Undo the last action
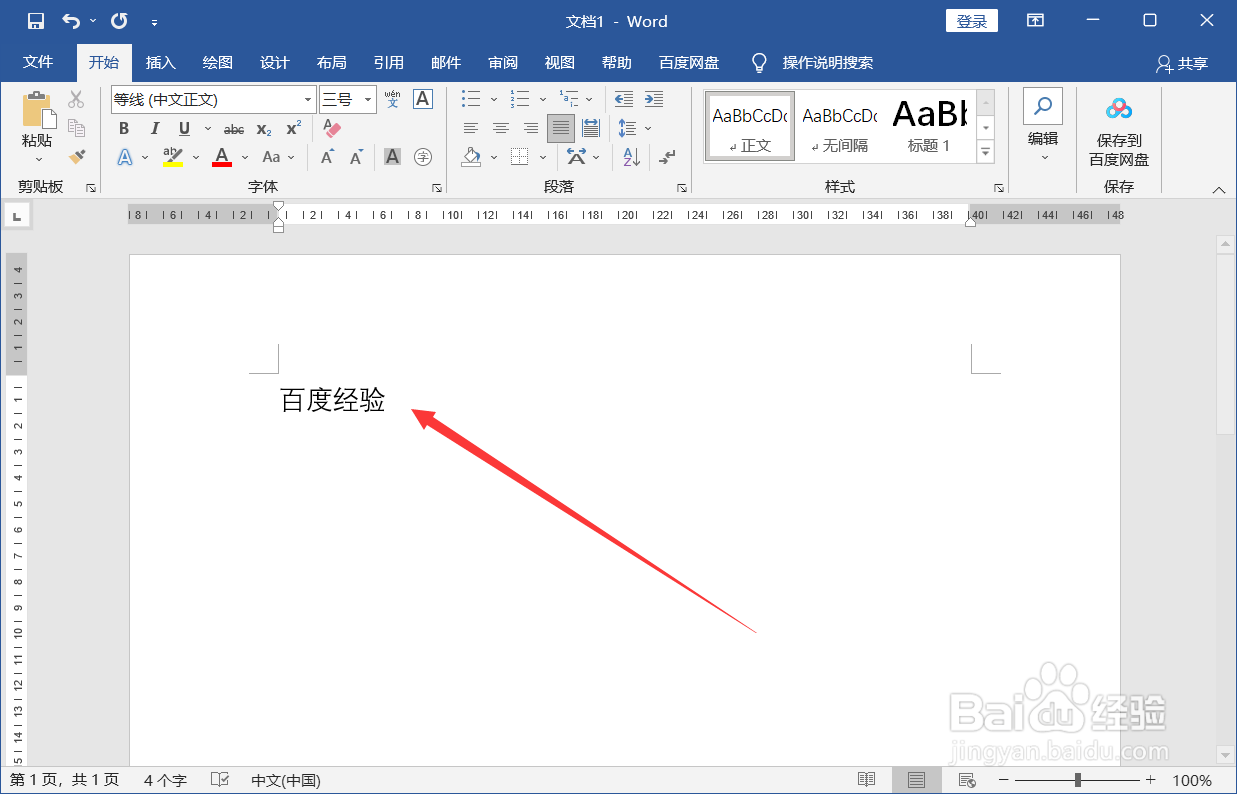1237x794 pixels. [x=71, y=21]
